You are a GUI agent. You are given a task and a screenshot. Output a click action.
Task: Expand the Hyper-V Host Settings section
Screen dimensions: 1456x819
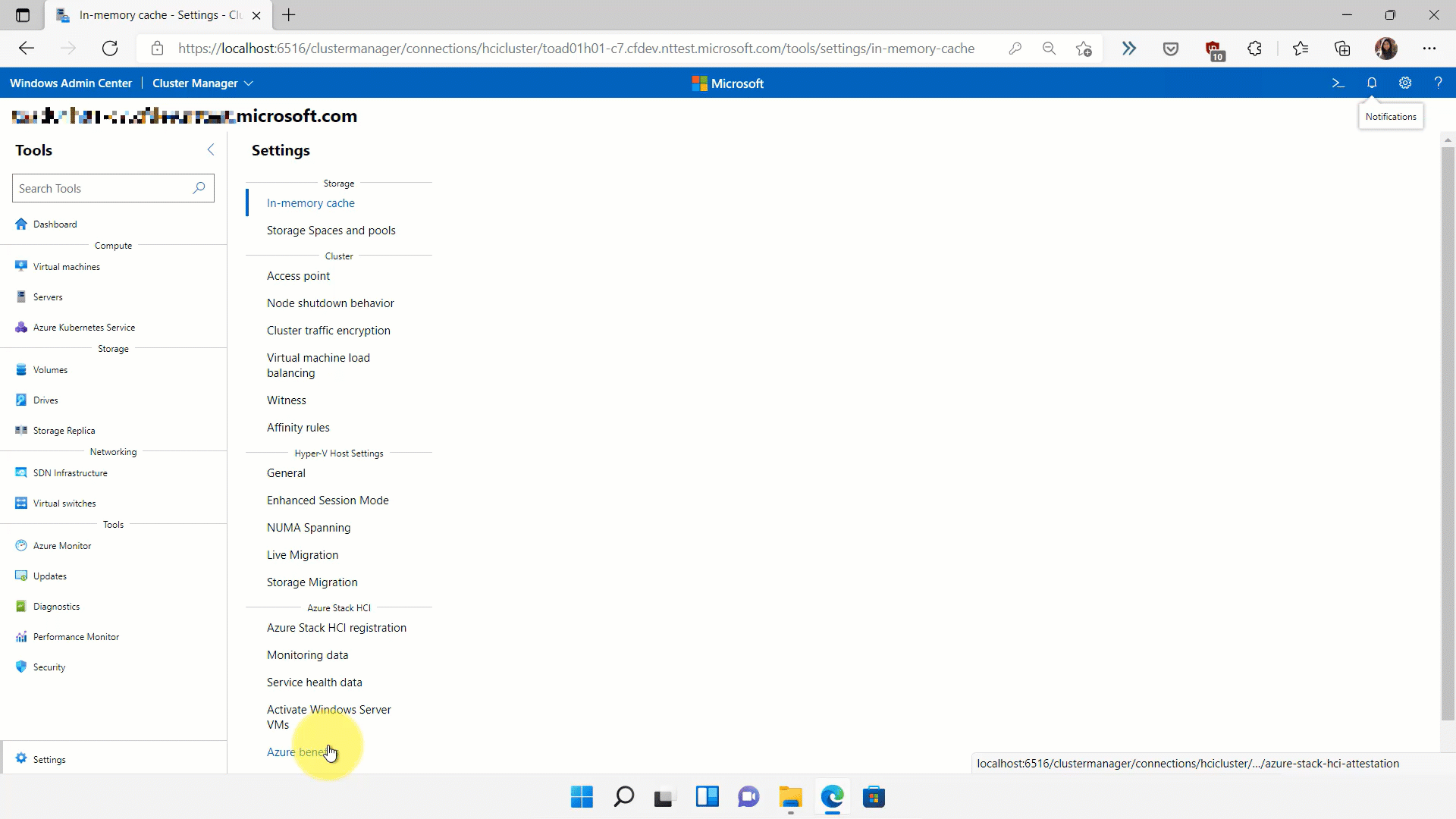pyautogui.click(x=339, y=453)
